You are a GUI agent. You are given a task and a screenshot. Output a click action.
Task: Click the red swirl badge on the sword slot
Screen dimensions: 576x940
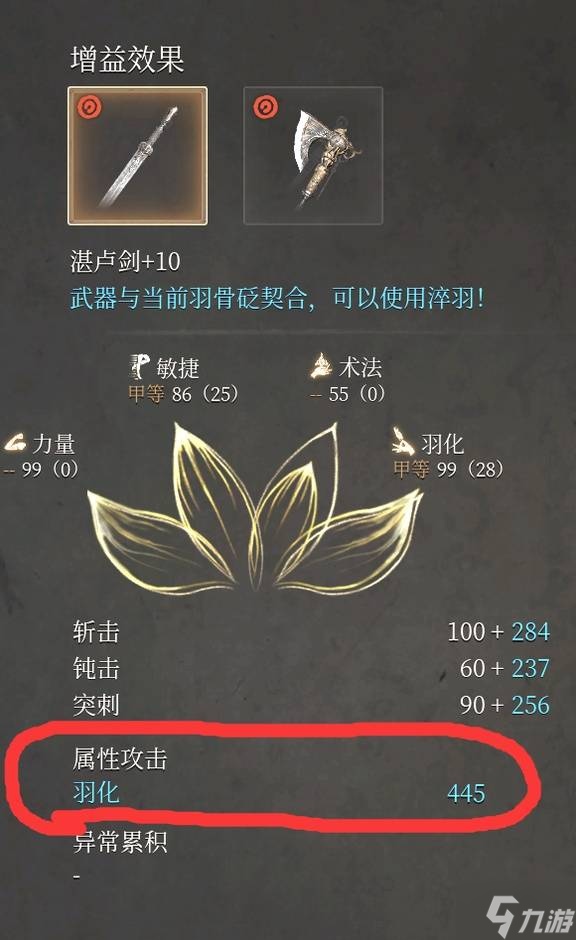coord(89,108)
